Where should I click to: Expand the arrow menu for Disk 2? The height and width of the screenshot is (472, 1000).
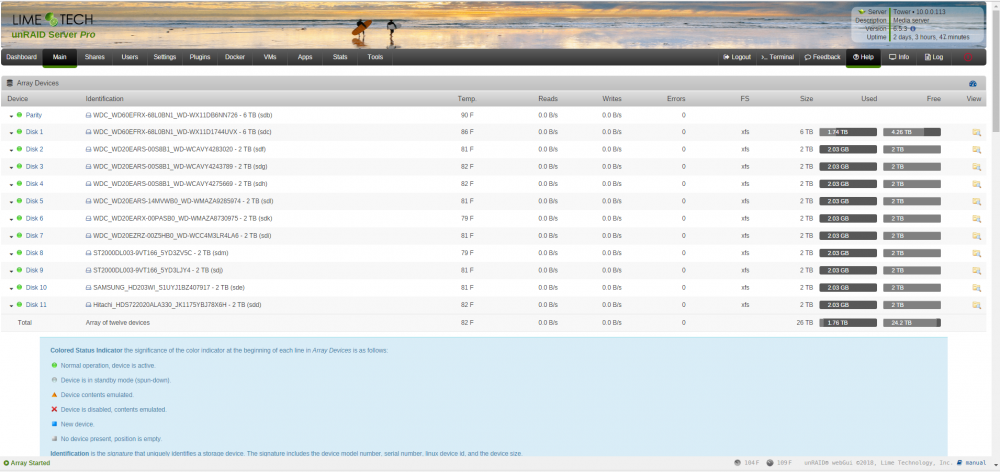[11, 150]
